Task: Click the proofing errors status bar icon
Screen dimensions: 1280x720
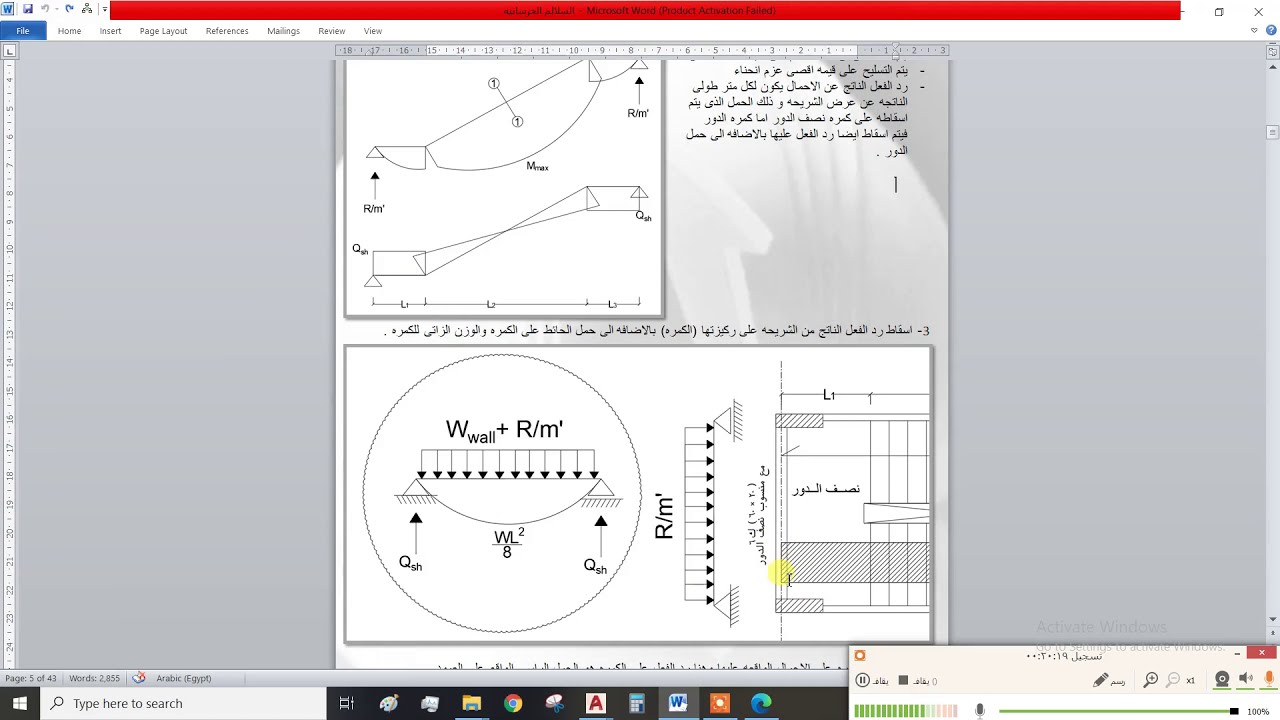Action: coord(139,678)
